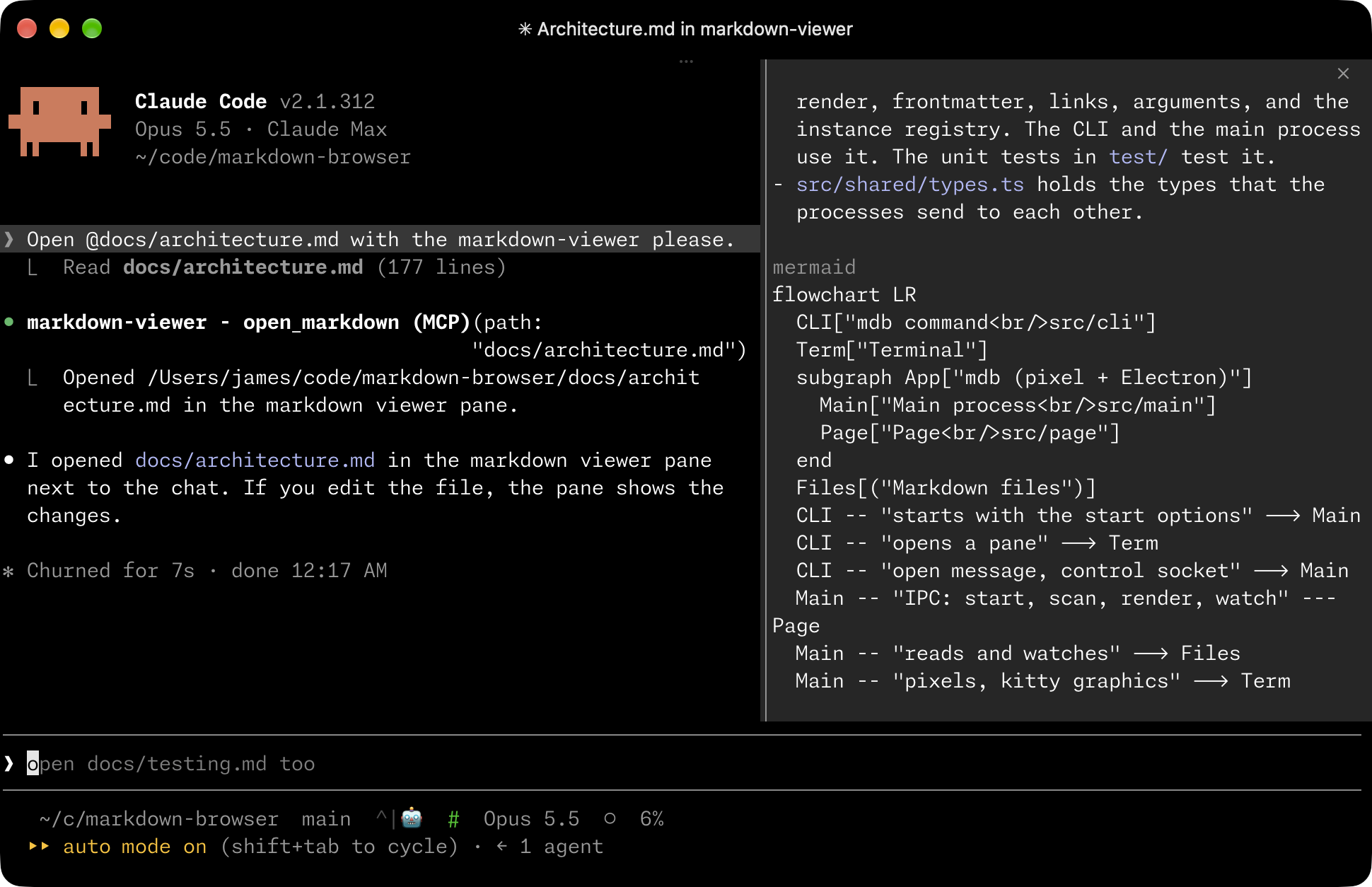
Task: Click the macOS yellow minimize window button
Action: coord(59,28)
